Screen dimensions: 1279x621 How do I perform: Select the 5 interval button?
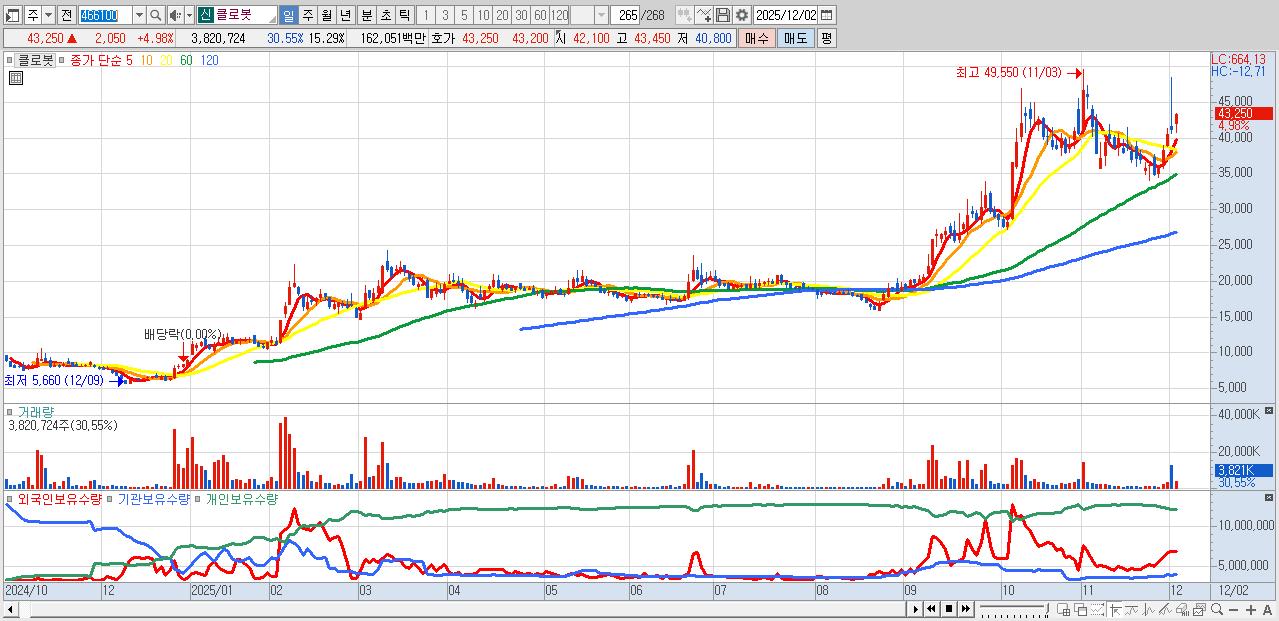[463, 15]
